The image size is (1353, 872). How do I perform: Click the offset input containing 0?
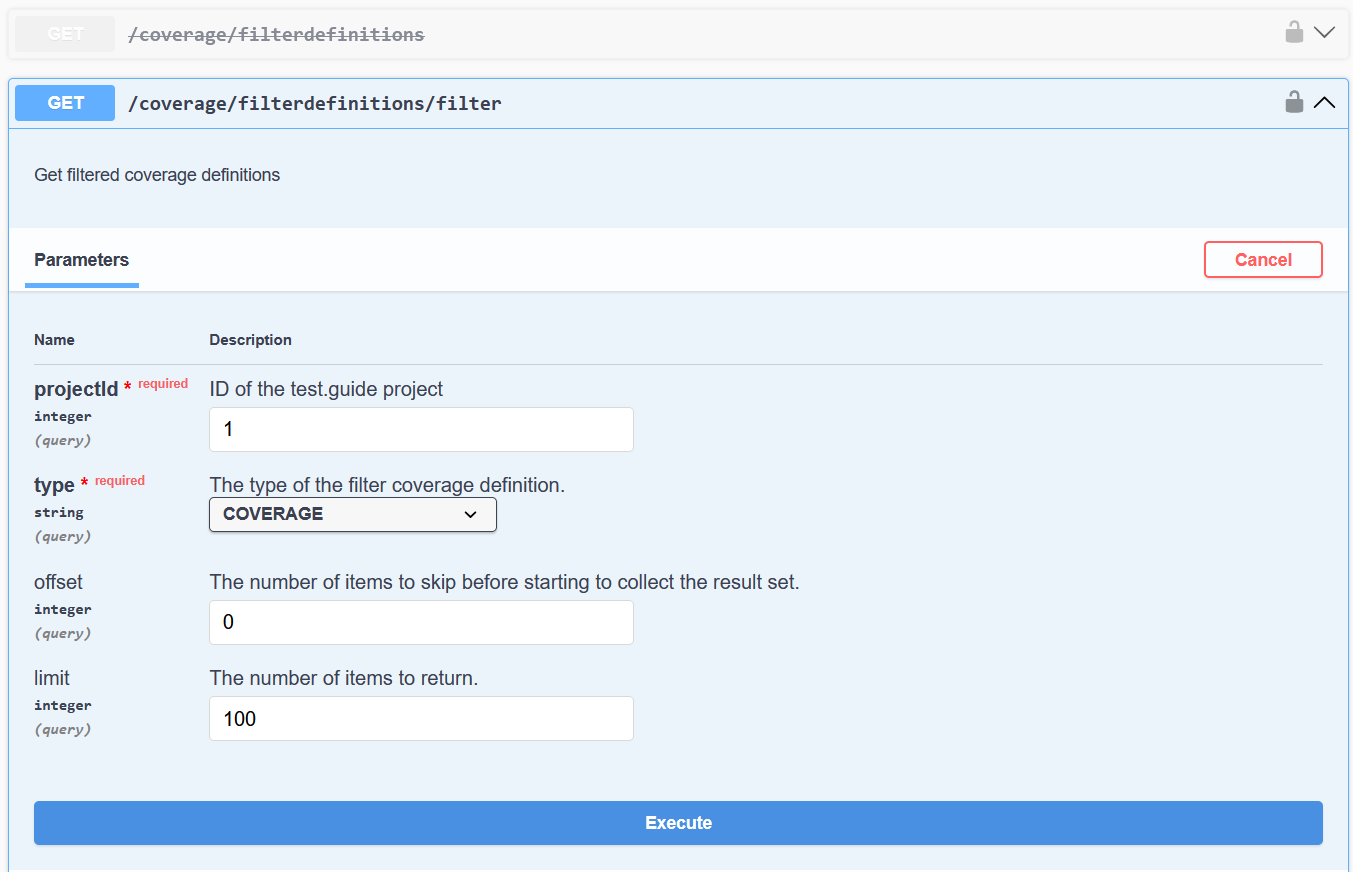pos(420,622)
